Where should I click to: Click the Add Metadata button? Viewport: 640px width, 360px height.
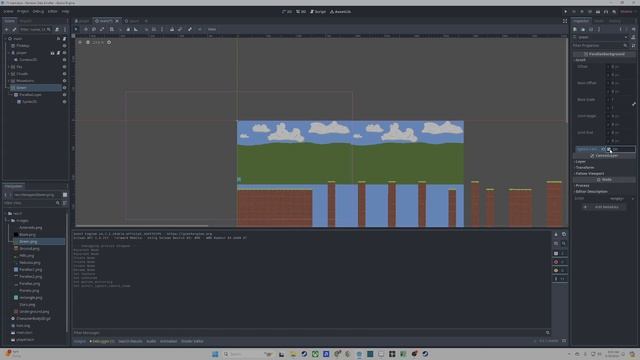[603, 207]
